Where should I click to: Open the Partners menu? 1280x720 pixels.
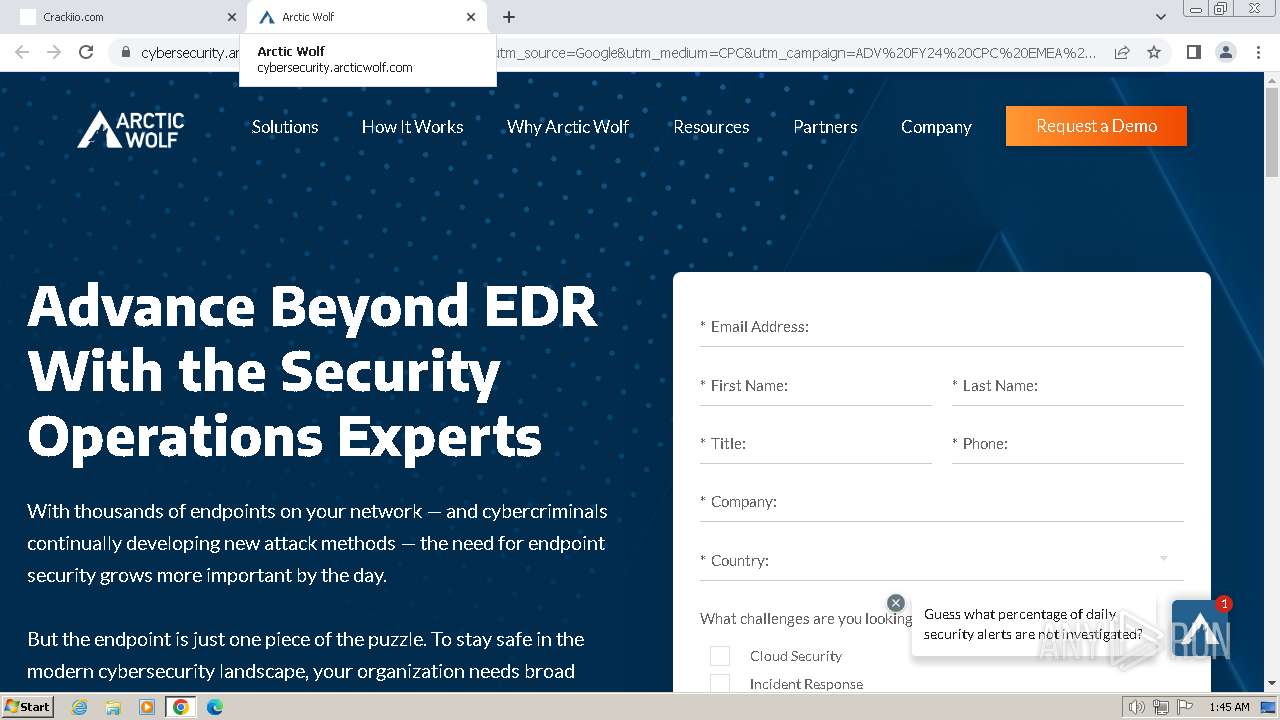coord(825,127)
